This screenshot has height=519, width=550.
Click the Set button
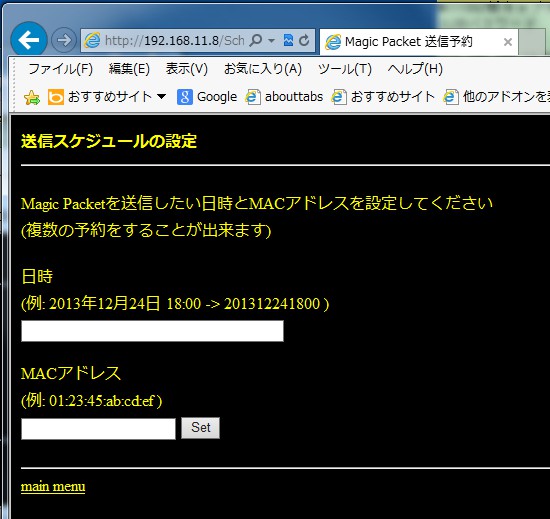pos(201,427)
